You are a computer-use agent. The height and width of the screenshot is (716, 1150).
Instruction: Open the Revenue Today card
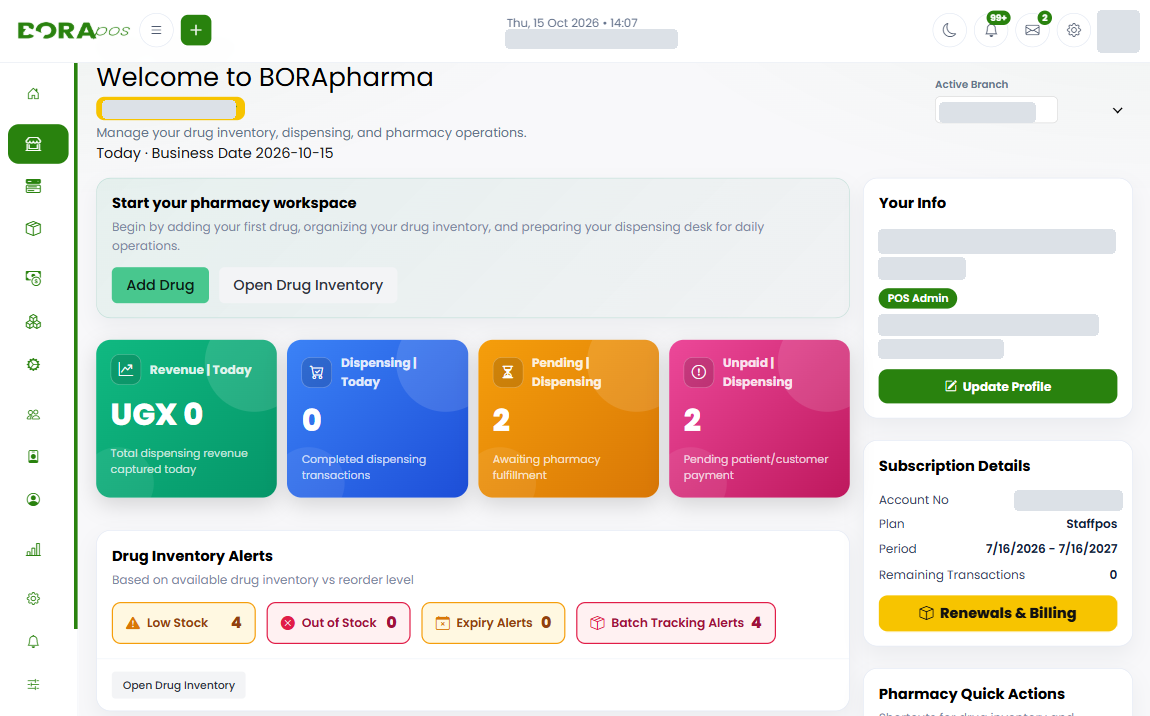point(186,418)
